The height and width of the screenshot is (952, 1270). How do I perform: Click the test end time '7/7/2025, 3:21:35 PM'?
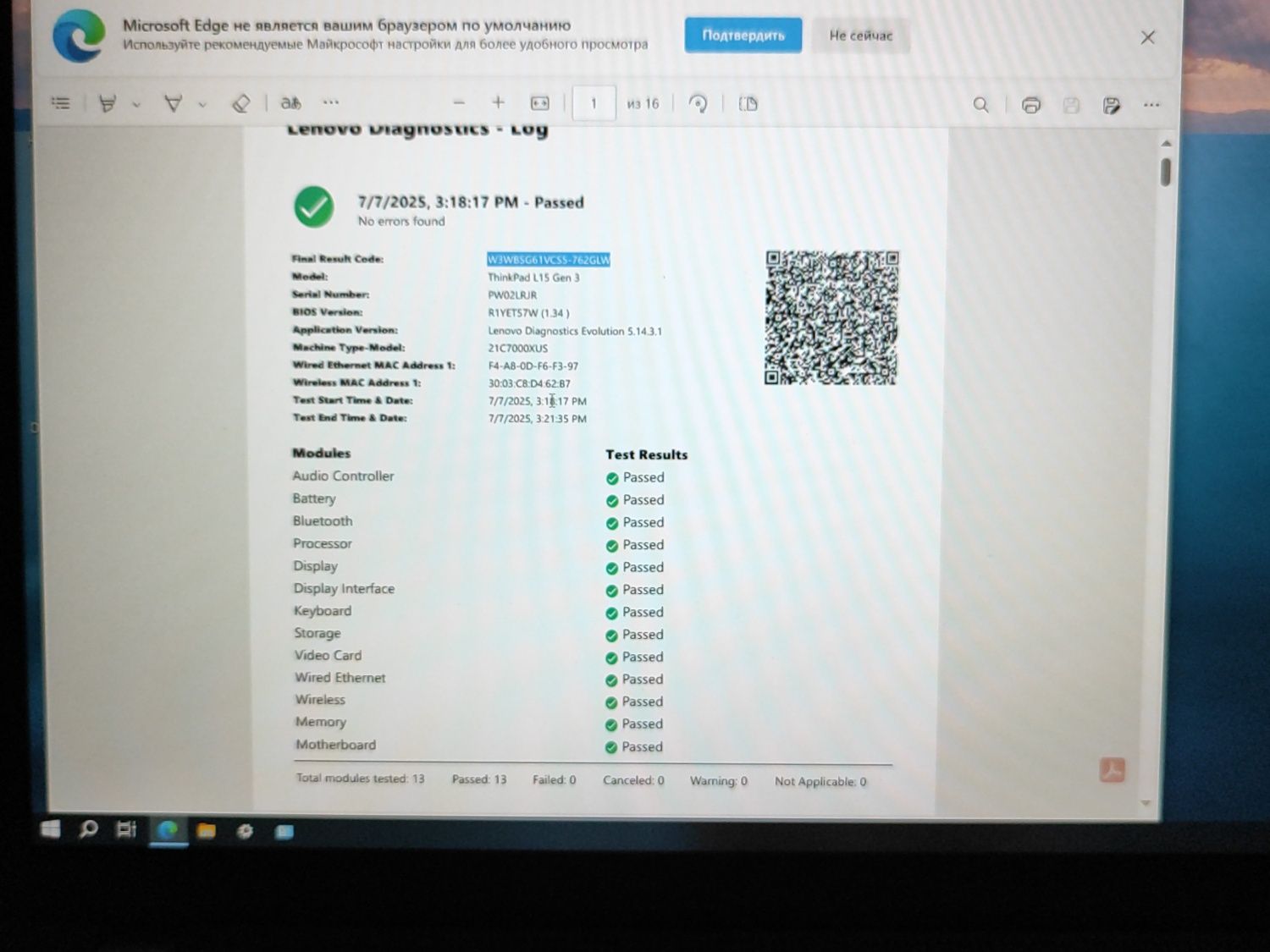537,419
